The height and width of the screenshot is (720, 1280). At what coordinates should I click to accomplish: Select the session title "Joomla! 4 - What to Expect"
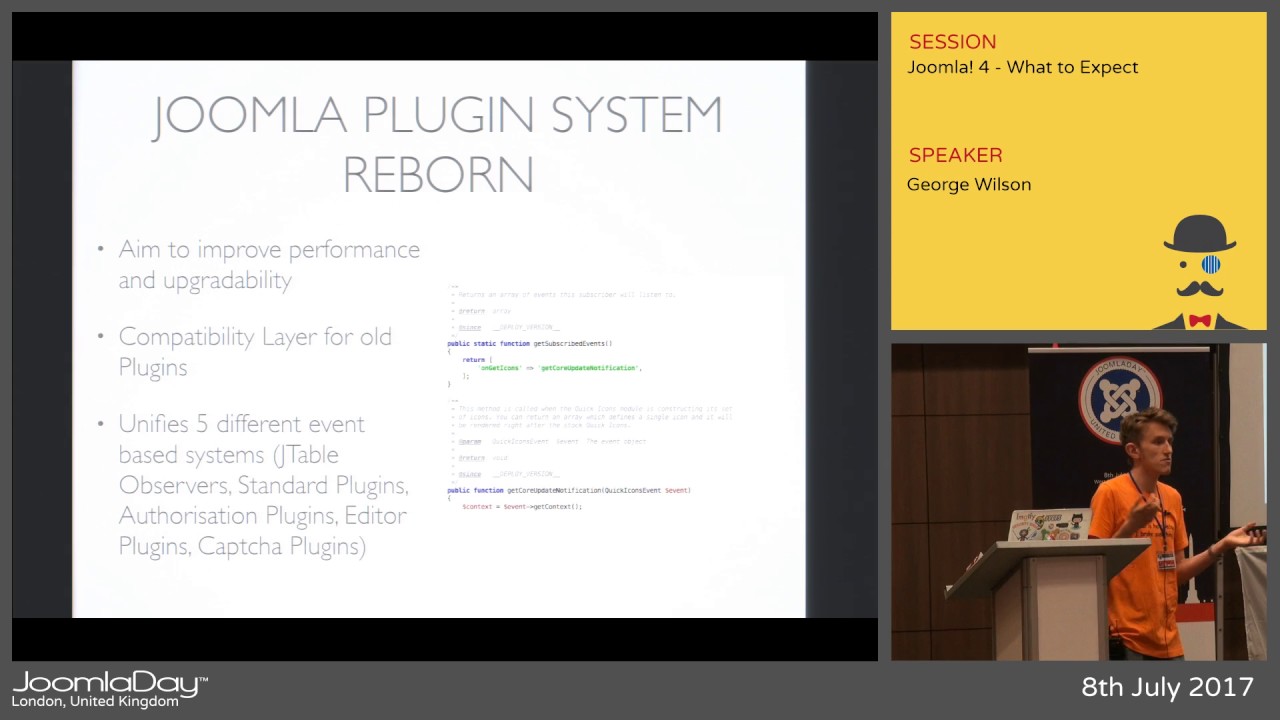[x=1023, y=67]
